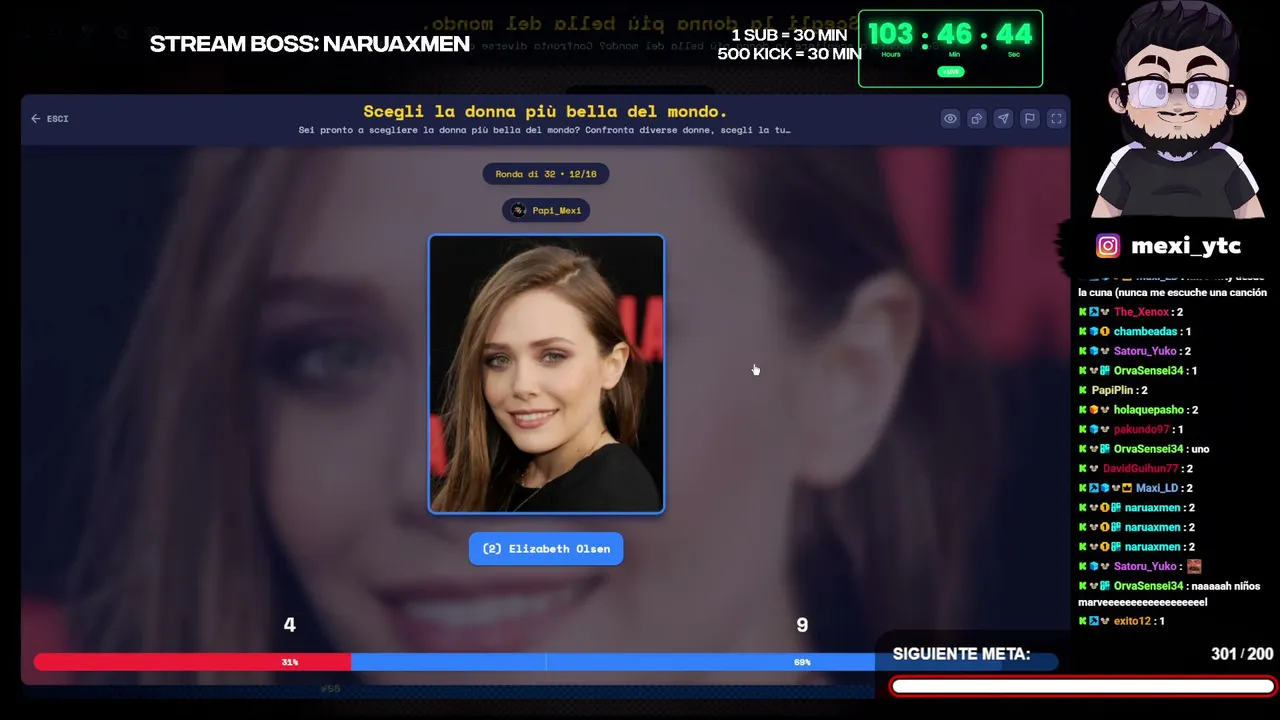Report using the flag icon
This screenshot has height=720, width=1280.
point(1029,119)
